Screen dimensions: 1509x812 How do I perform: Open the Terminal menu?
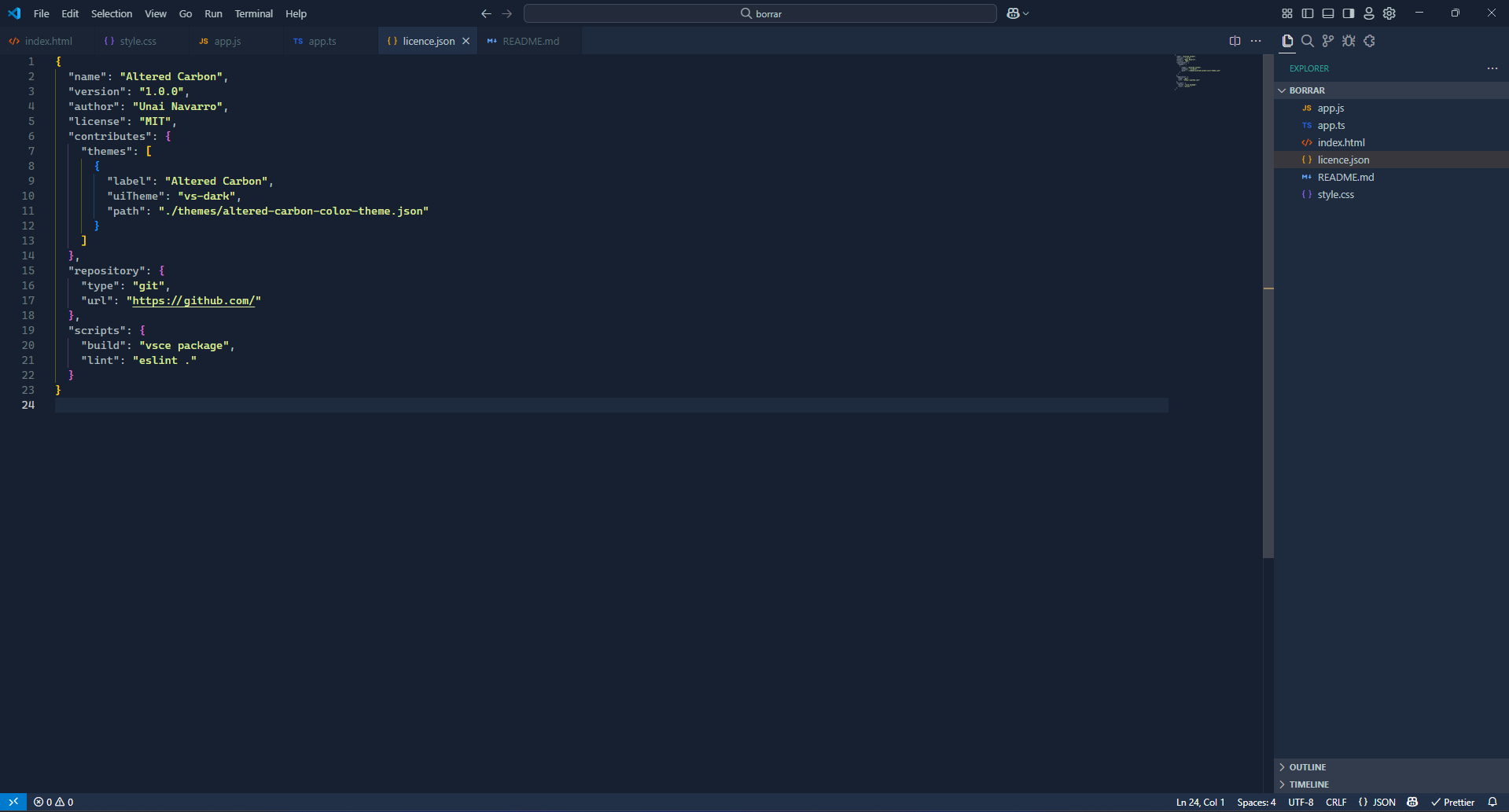[x=253, y=13]
